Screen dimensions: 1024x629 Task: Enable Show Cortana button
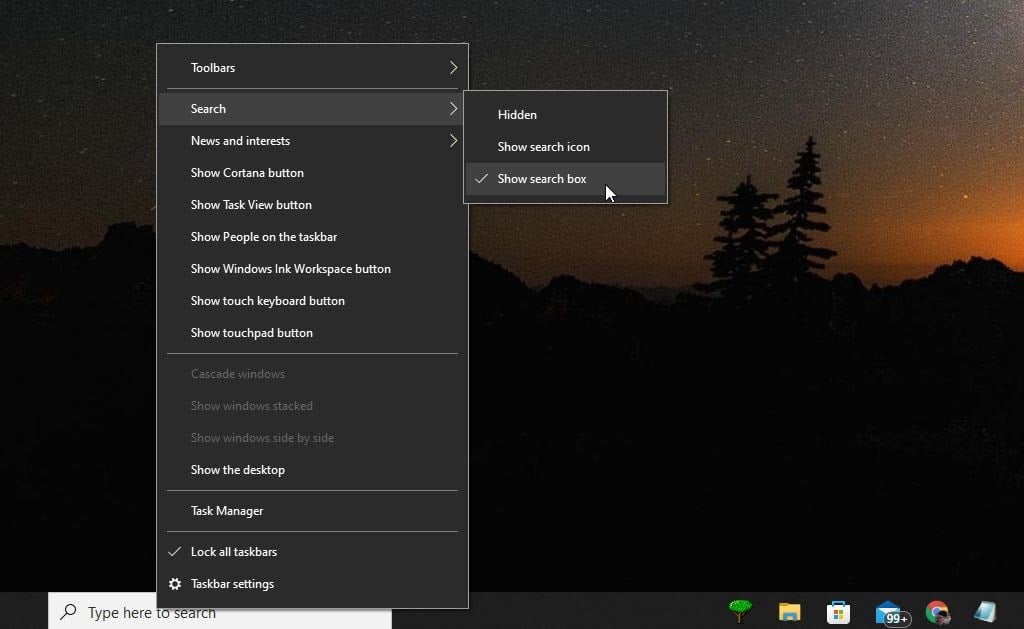pyautogui.click(x=247, y=173)
